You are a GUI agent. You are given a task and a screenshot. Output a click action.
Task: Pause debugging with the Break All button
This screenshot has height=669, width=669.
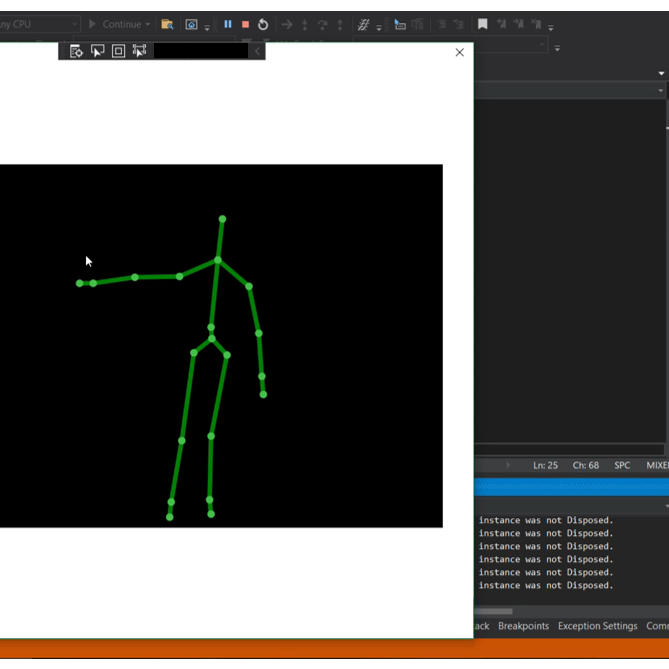coord(228,24)
